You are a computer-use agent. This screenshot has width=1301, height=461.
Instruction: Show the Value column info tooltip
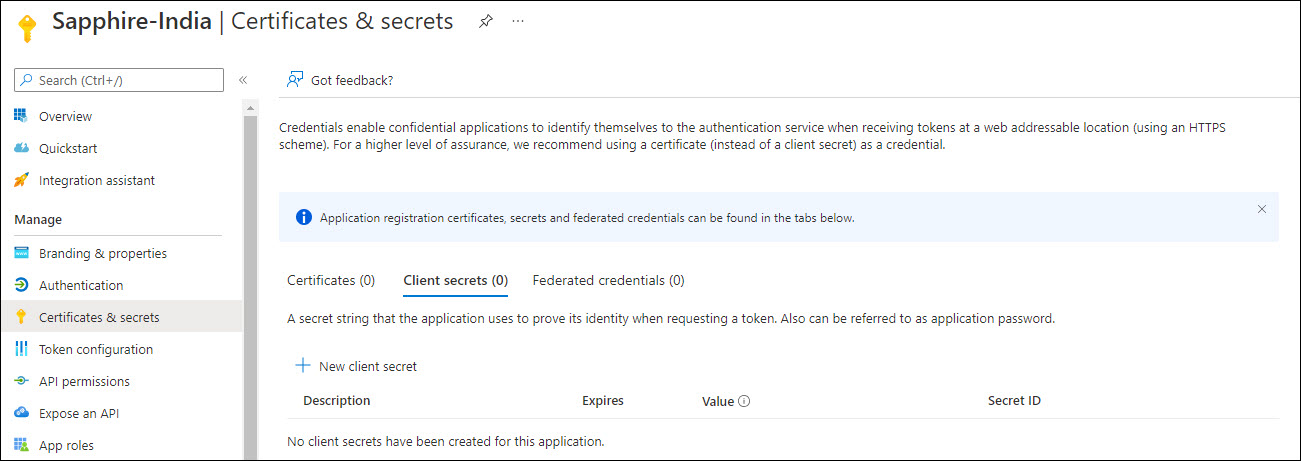click(x=745, y=401)
